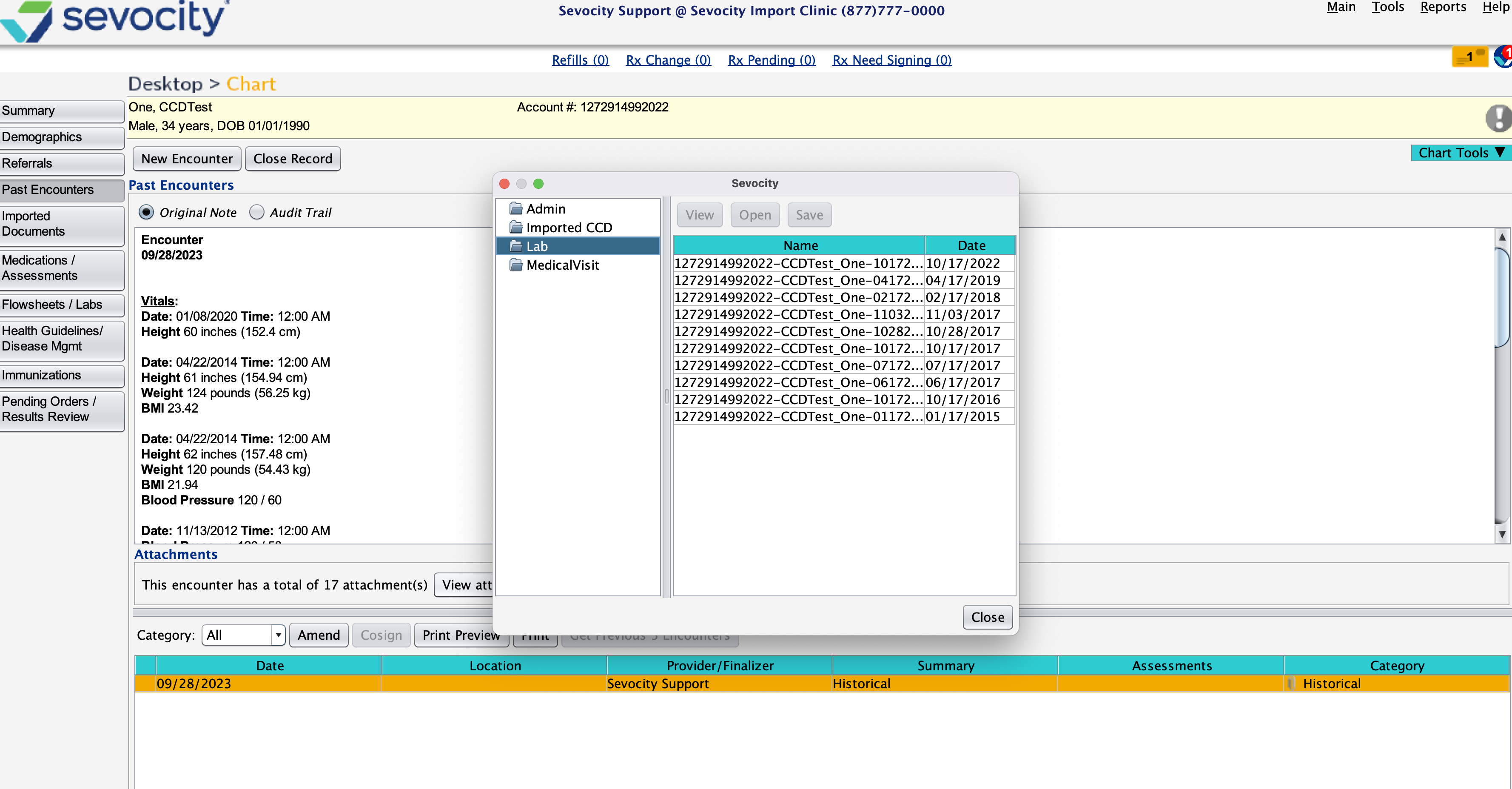This screenshot has width=1512, height=789.
Task: Open the Category All combo box
Action: coord(244,635)
